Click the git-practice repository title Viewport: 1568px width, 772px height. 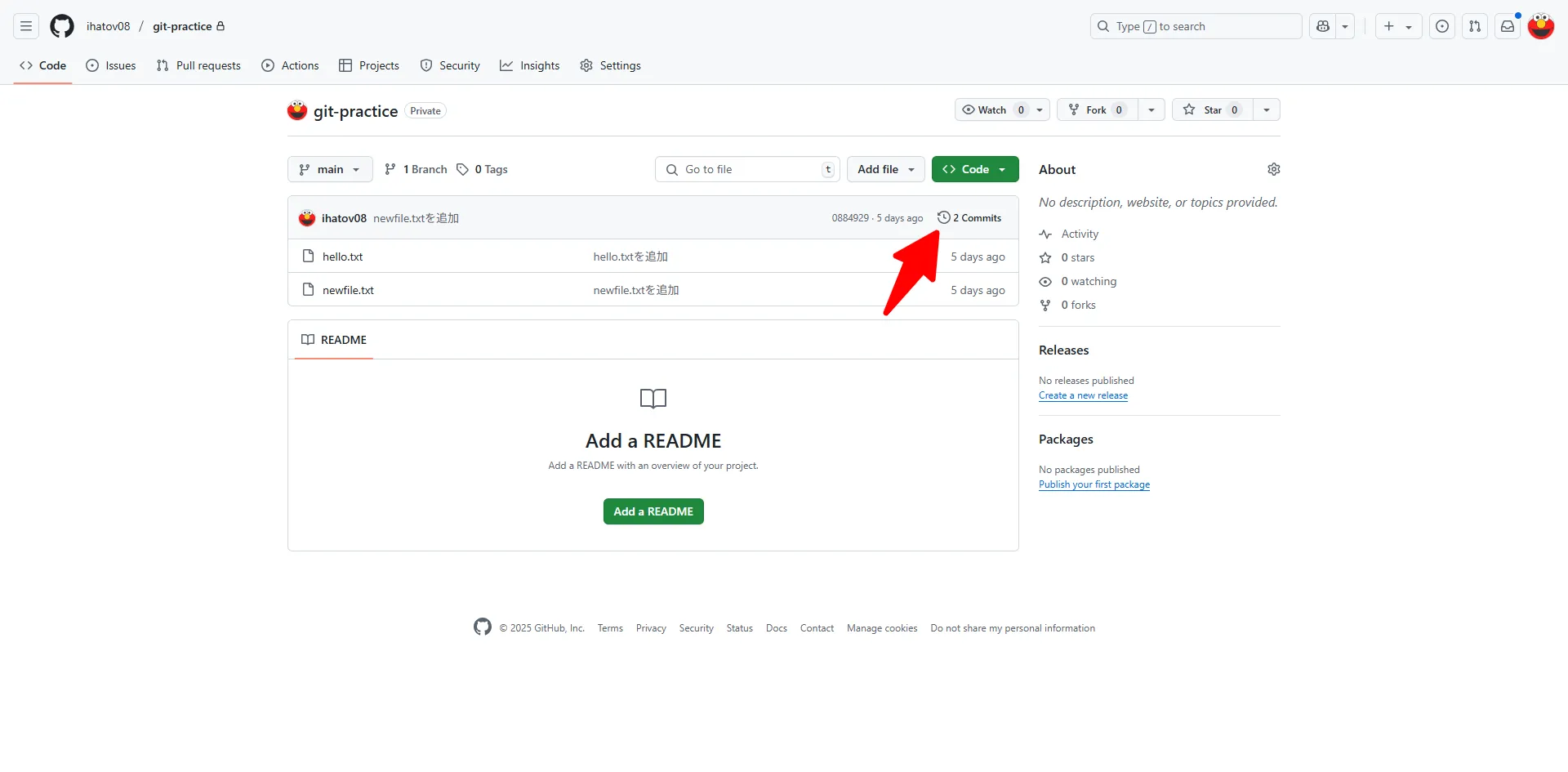[x=355, y=111]
